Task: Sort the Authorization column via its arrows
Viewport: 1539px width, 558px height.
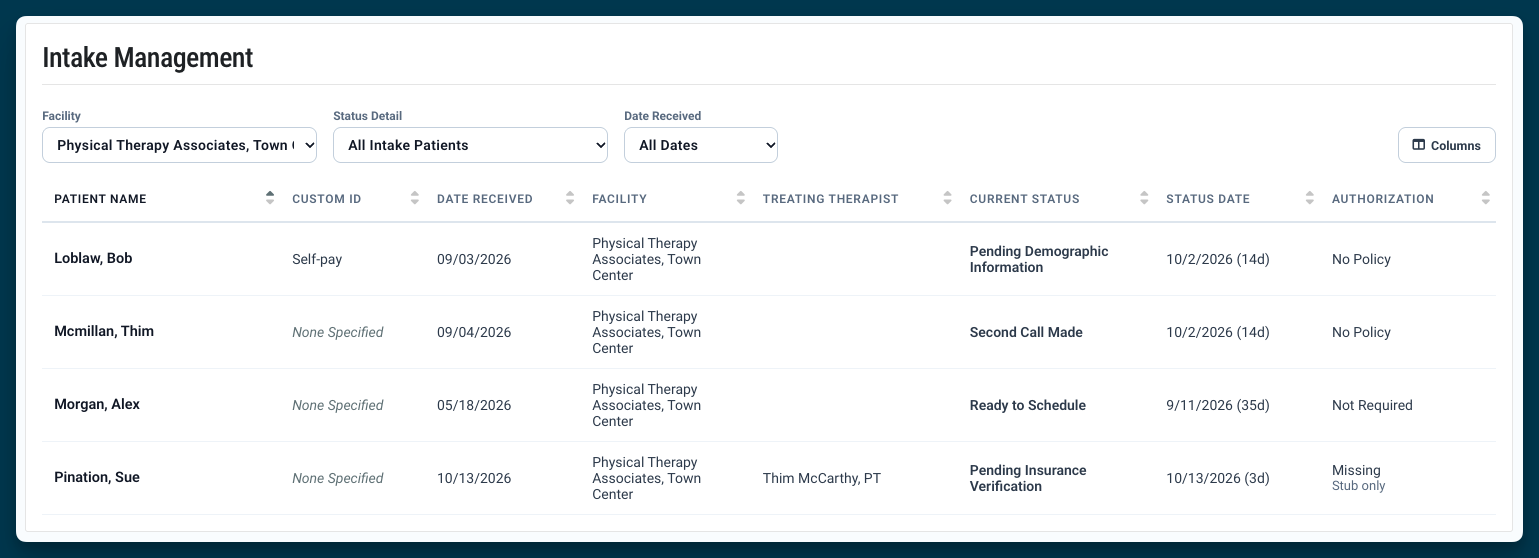Action: (x=1486, y=198)
